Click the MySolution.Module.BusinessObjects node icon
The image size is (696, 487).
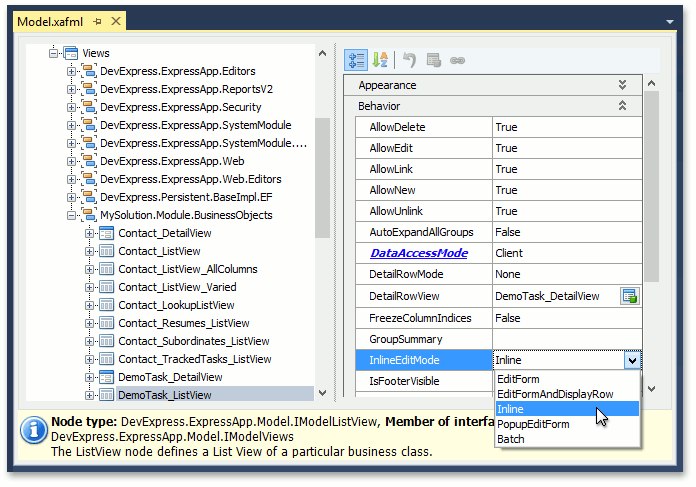tap(89, 215)
